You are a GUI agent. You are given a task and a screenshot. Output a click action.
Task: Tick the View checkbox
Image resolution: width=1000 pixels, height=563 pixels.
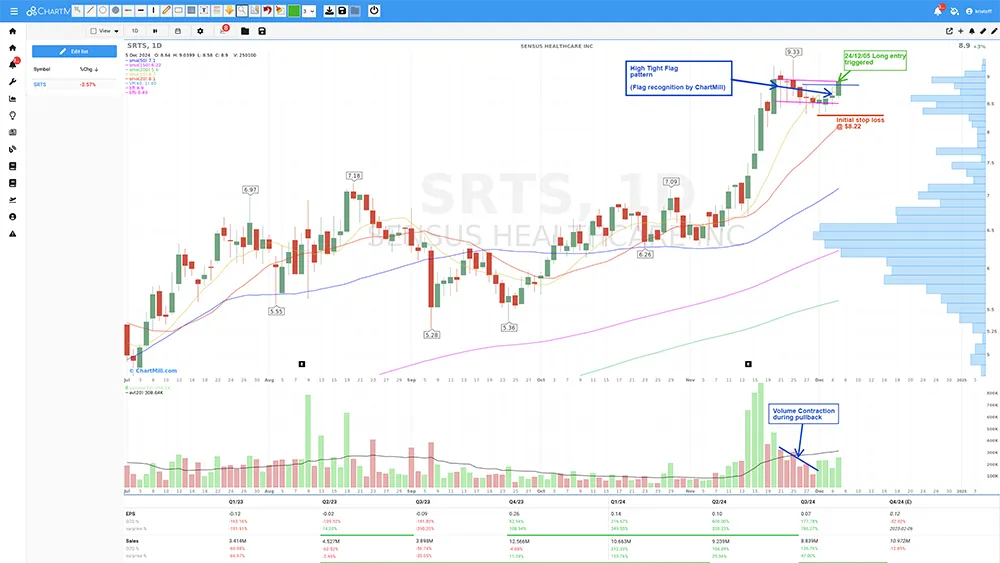point(93,31)
